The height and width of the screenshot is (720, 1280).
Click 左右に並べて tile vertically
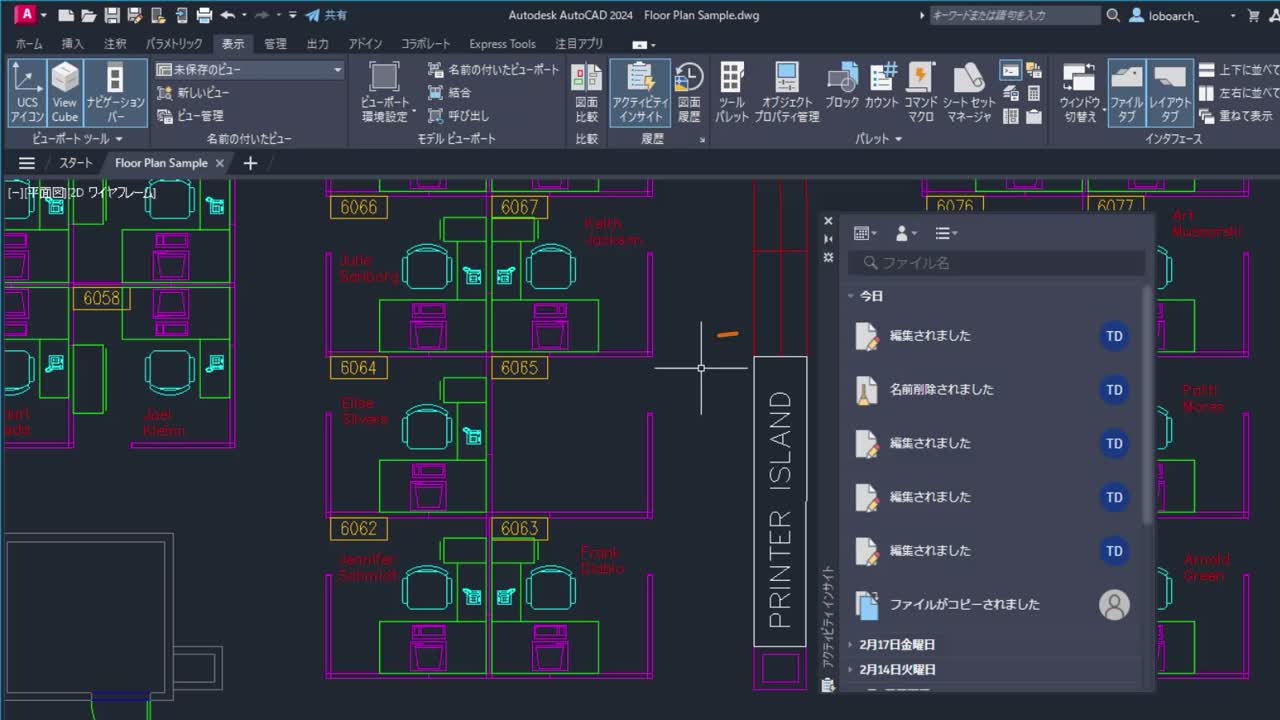[x=1239, y=93]
